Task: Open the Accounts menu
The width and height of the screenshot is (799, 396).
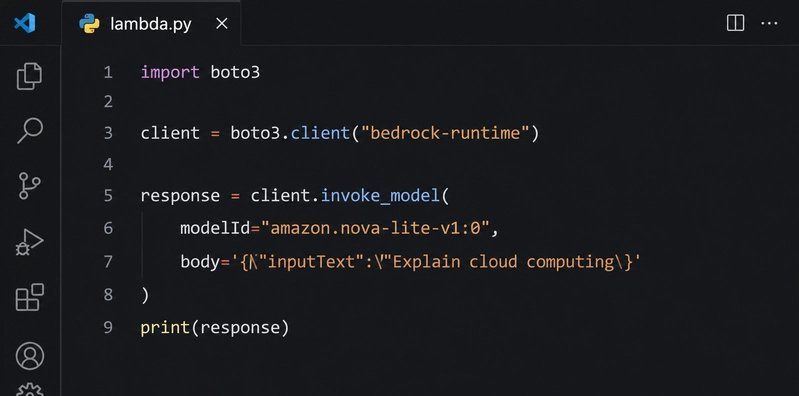Action: tap(30, 356)
